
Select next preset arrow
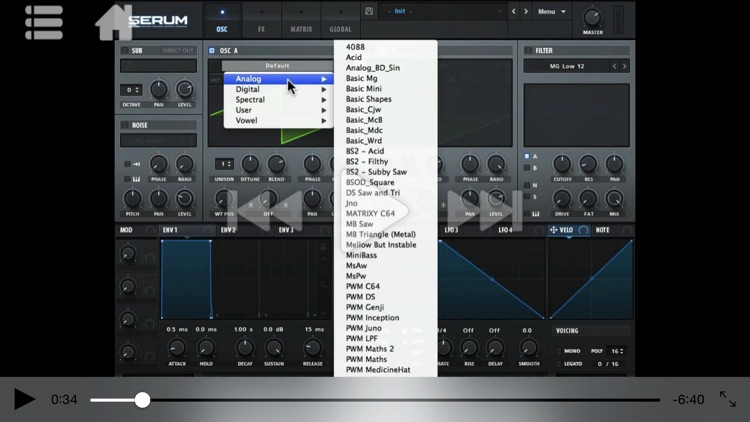pos(526,11)
